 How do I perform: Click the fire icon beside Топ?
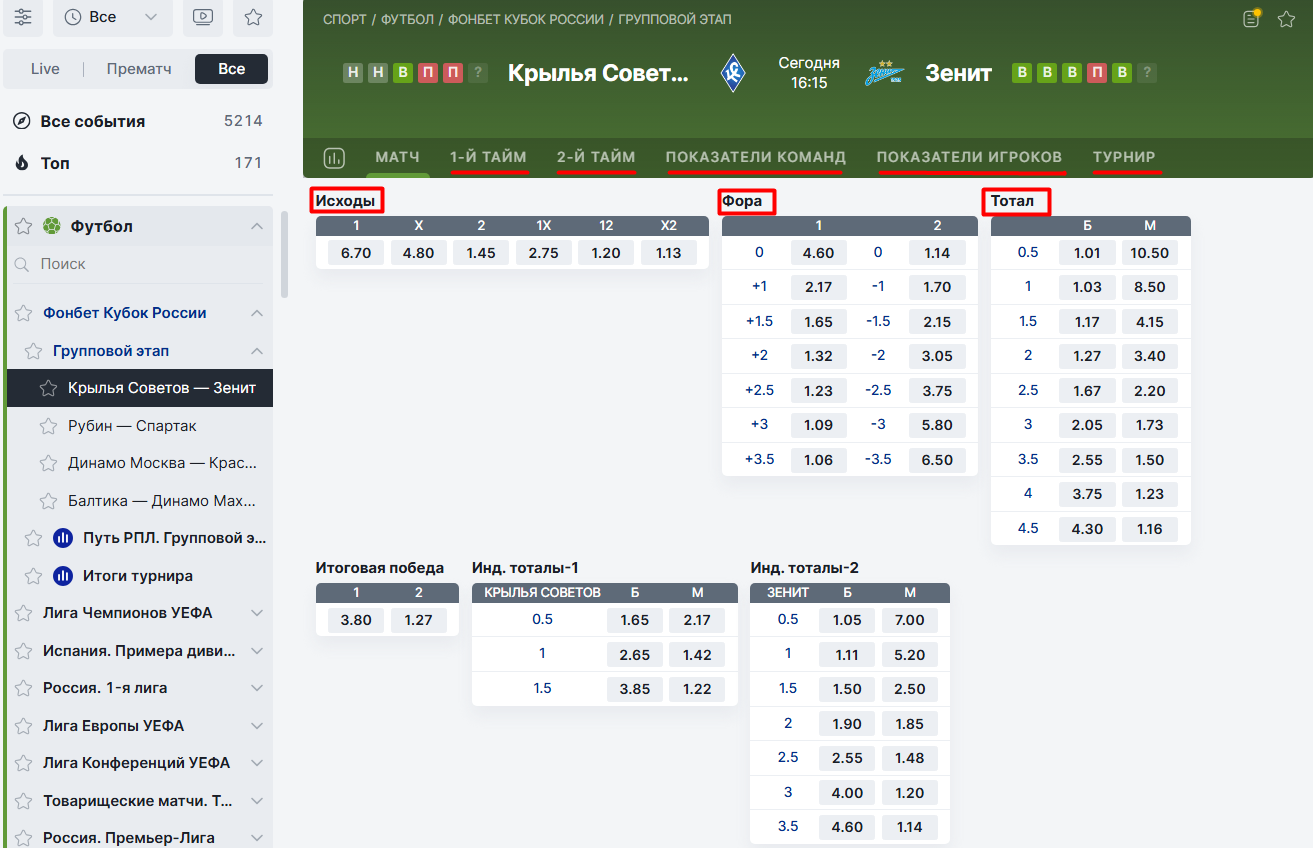click(22, 163)
